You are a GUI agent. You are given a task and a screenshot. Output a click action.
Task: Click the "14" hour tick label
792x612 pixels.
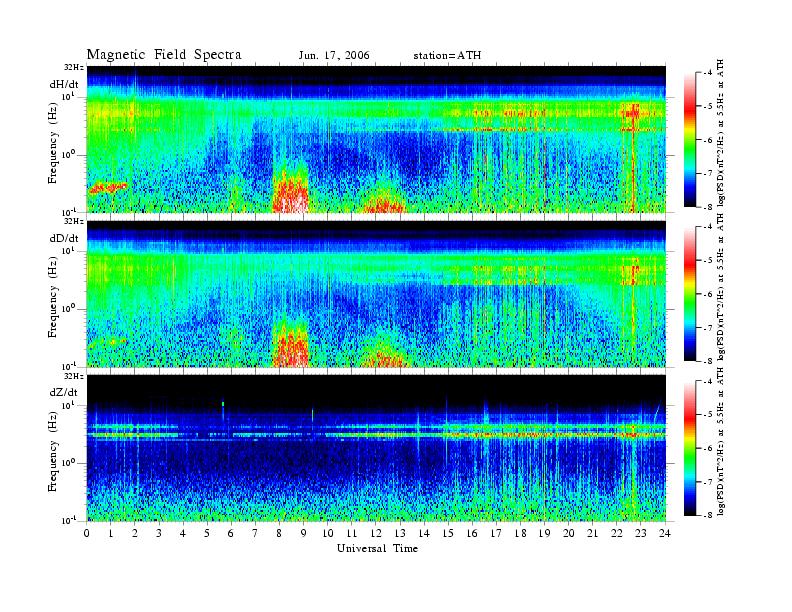pyautogui.click(x=424, y=533)
